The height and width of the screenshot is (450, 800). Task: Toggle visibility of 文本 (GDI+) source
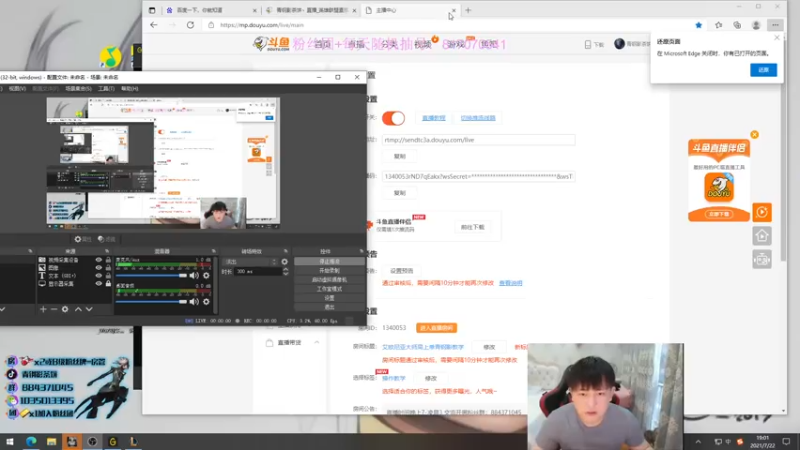pyautogui.click(x=98, y=276)
